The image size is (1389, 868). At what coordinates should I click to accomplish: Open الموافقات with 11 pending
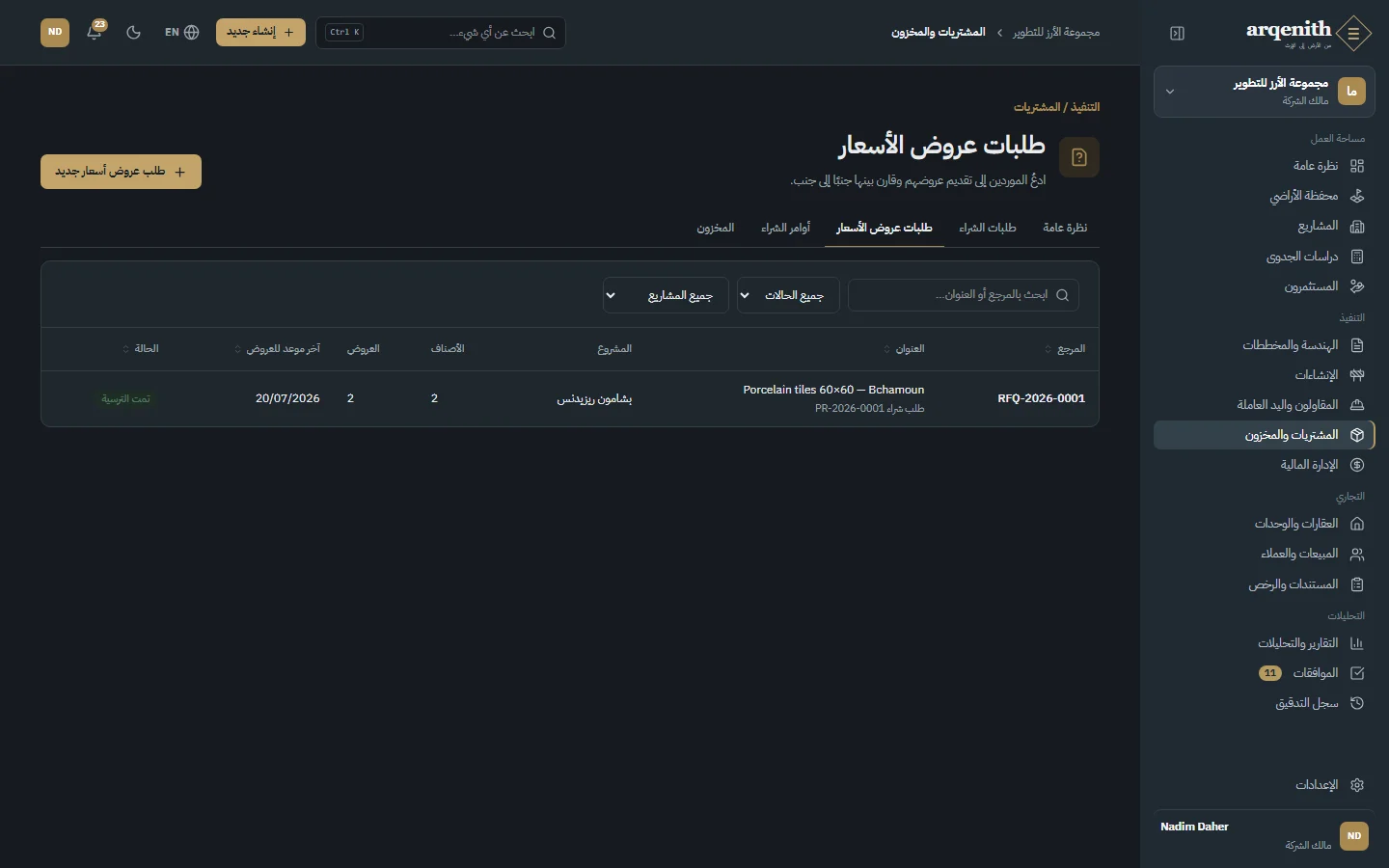(x=1264, y=673)
